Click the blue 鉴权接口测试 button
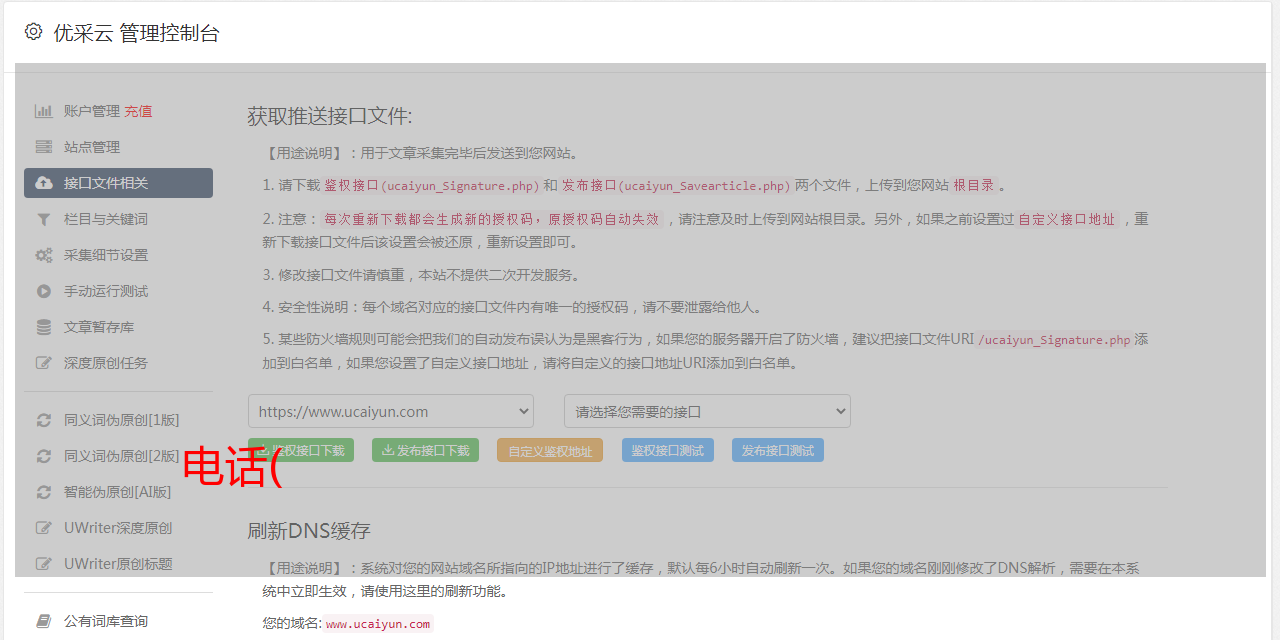This screenshot has width=1280, height=640. (668, 450)
